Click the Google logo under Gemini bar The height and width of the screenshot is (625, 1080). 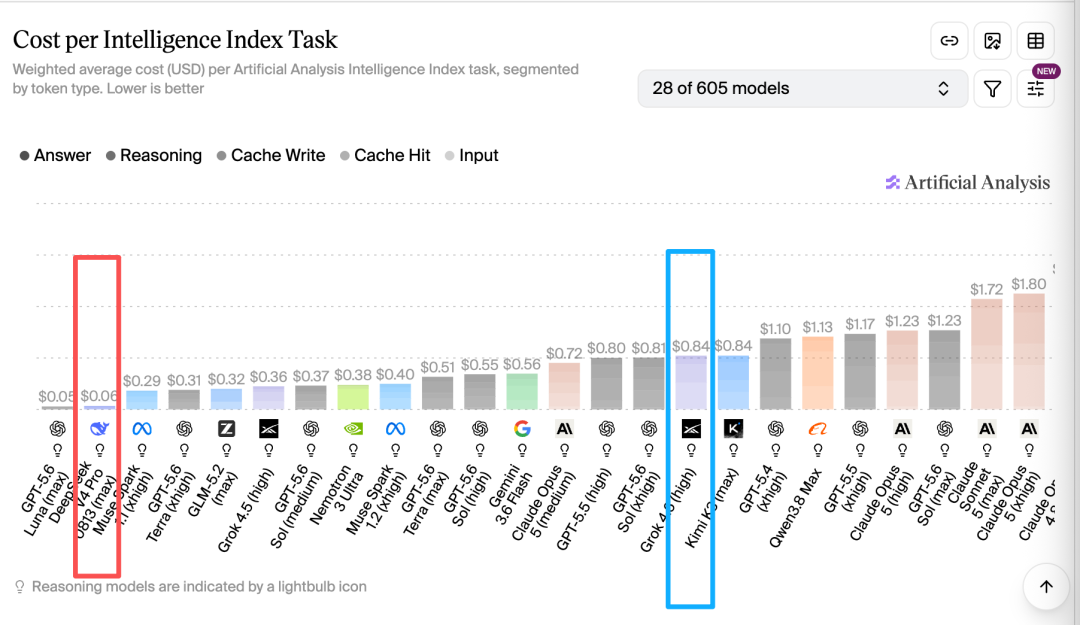coord(522,429)
